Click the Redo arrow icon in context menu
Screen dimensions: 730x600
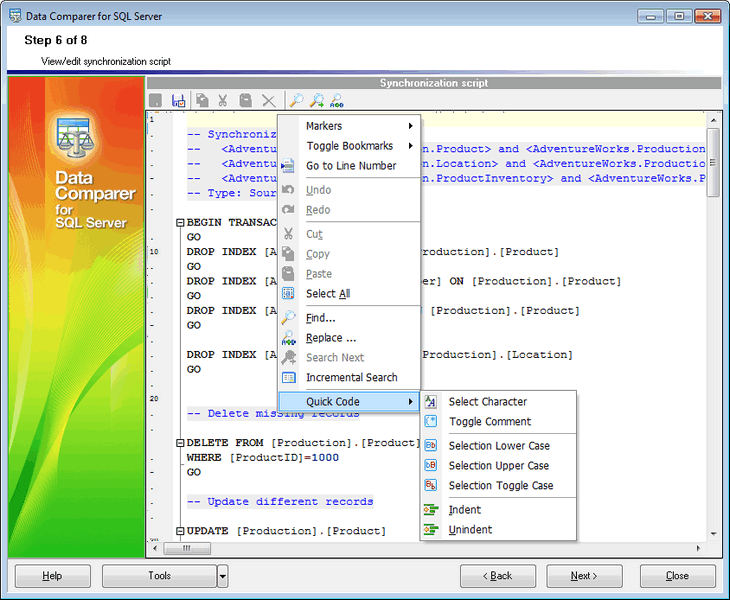point(288,209)
